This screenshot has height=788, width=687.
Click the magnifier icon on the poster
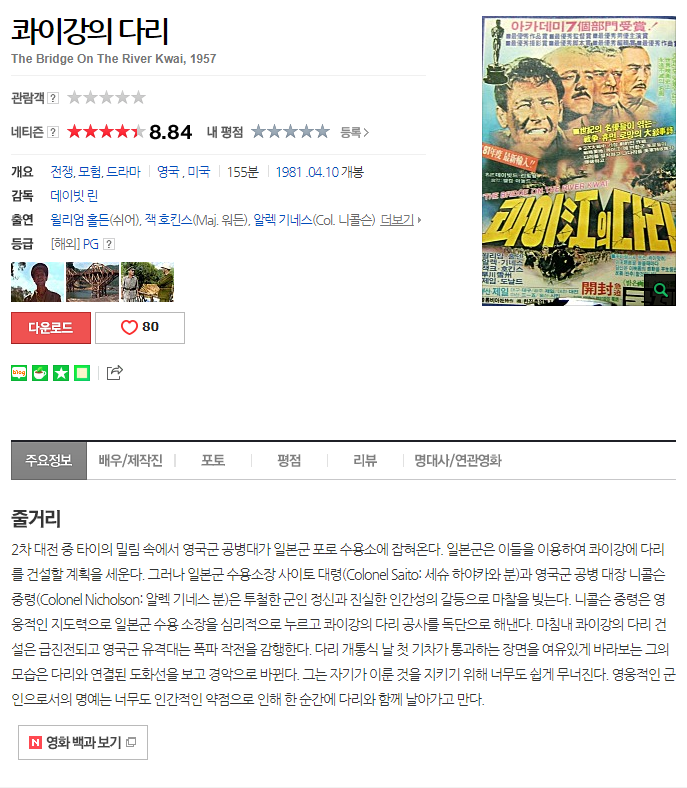coord(660,290)
